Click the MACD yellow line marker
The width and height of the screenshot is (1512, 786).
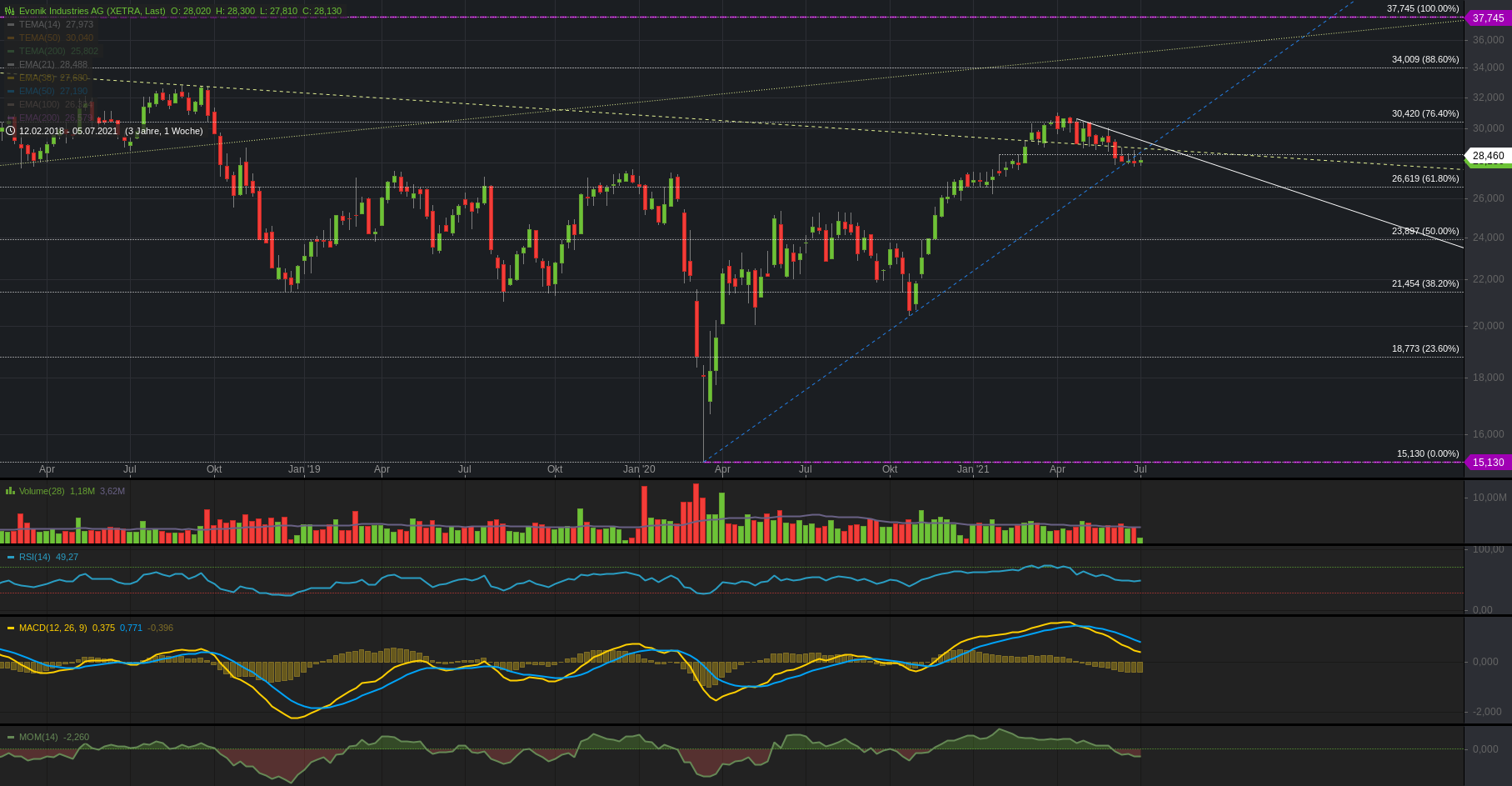pyautogui.click(x=11, y=628)
